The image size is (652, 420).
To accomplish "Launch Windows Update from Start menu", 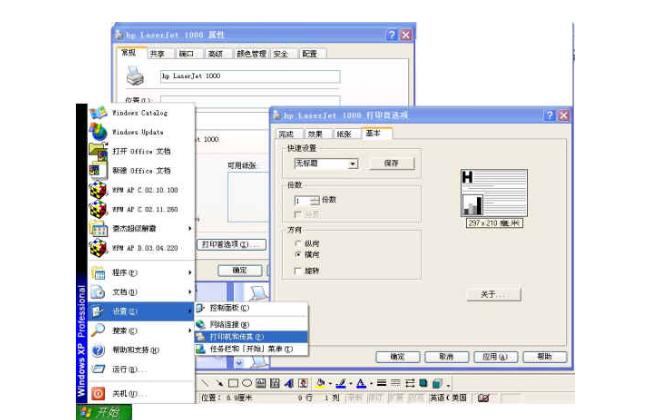I will coord(141,132).
